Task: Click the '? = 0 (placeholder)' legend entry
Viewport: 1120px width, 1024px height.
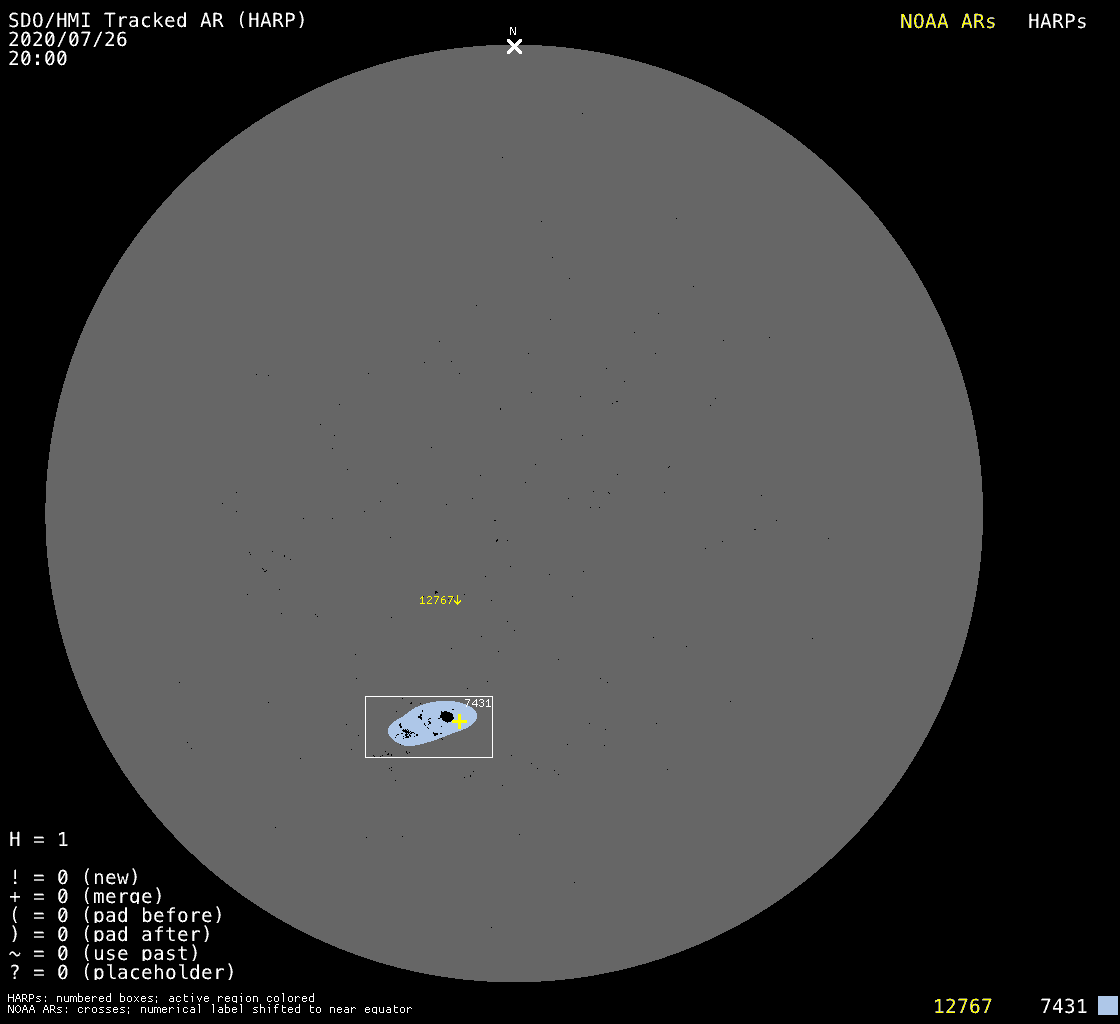Action: 122,971
